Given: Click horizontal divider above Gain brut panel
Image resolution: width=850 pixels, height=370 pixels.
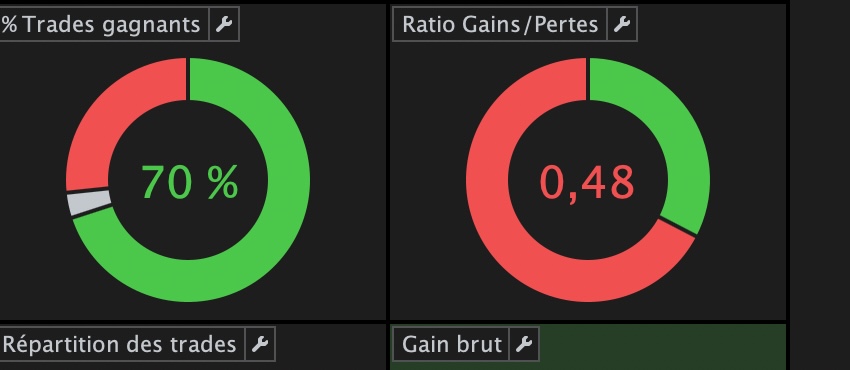Looking at the screenshot, I should pos(588,322).
